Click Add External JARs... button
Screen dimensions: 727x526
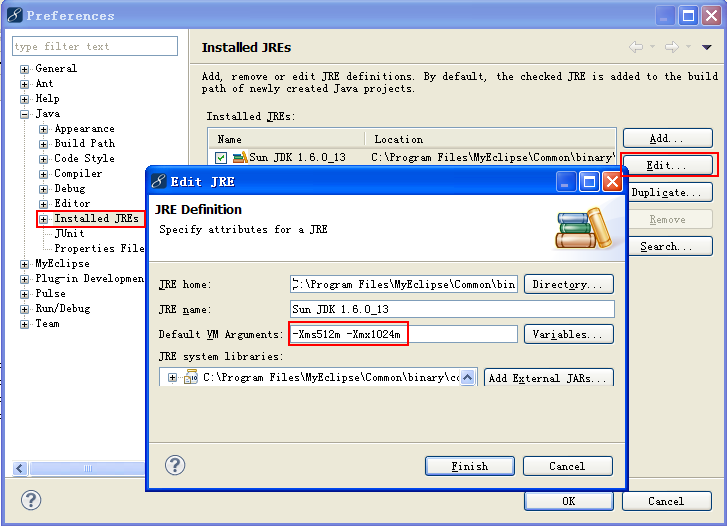(548, 378)
